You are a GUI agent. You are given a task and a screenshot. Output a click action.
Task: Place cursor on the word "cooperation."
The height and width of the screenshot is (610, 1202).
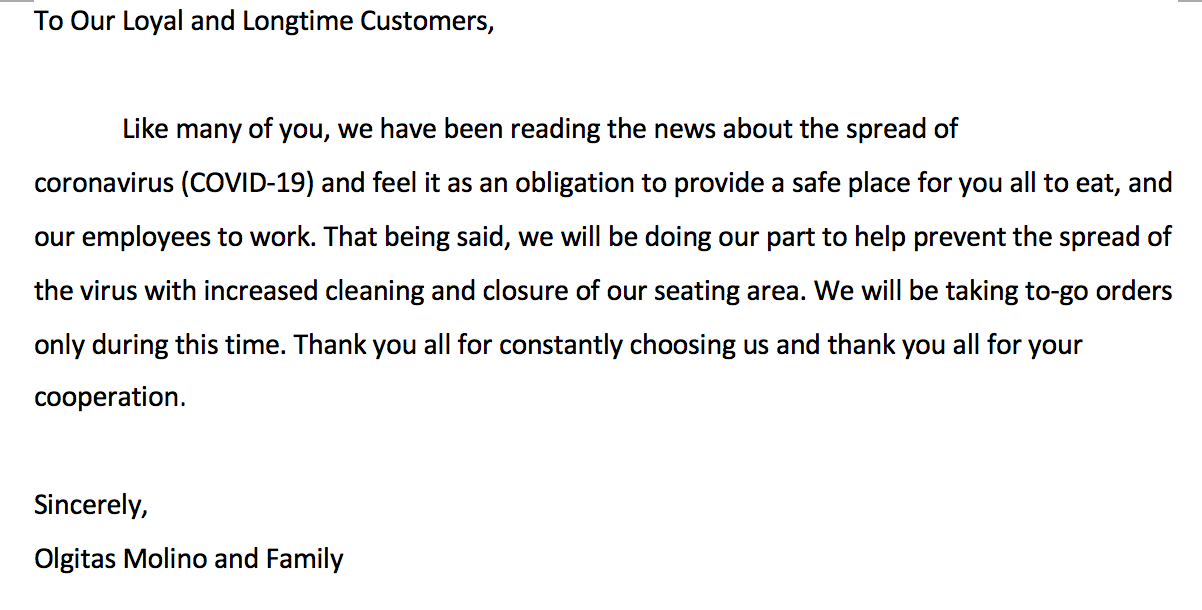[x=110, y=398]
